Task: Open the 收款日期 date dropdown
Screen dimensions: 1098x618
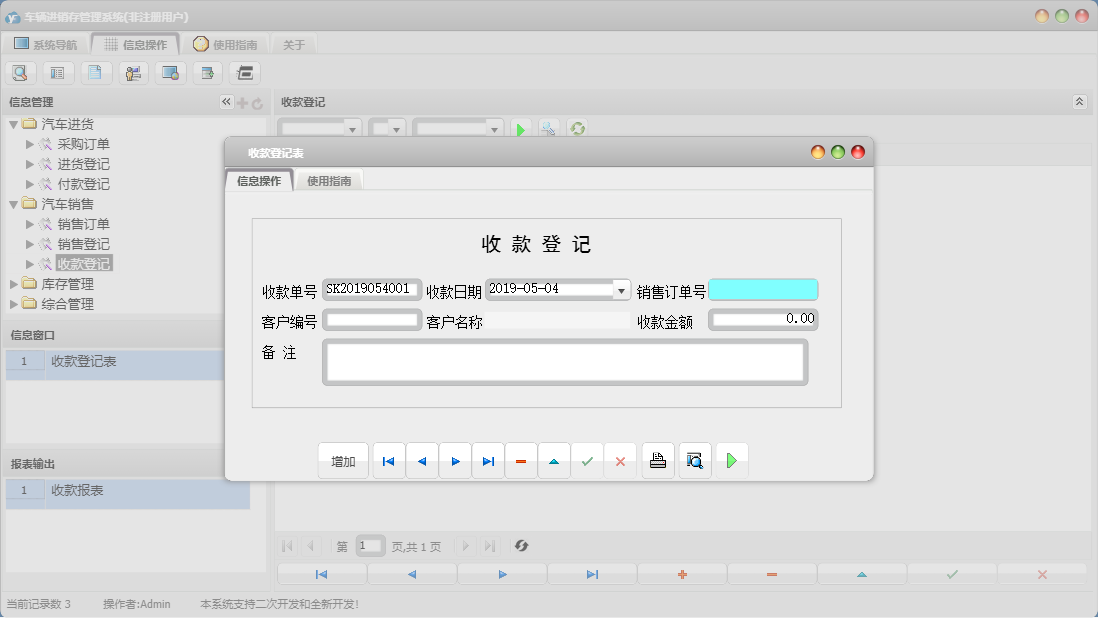Action: (x=623, y=289)
